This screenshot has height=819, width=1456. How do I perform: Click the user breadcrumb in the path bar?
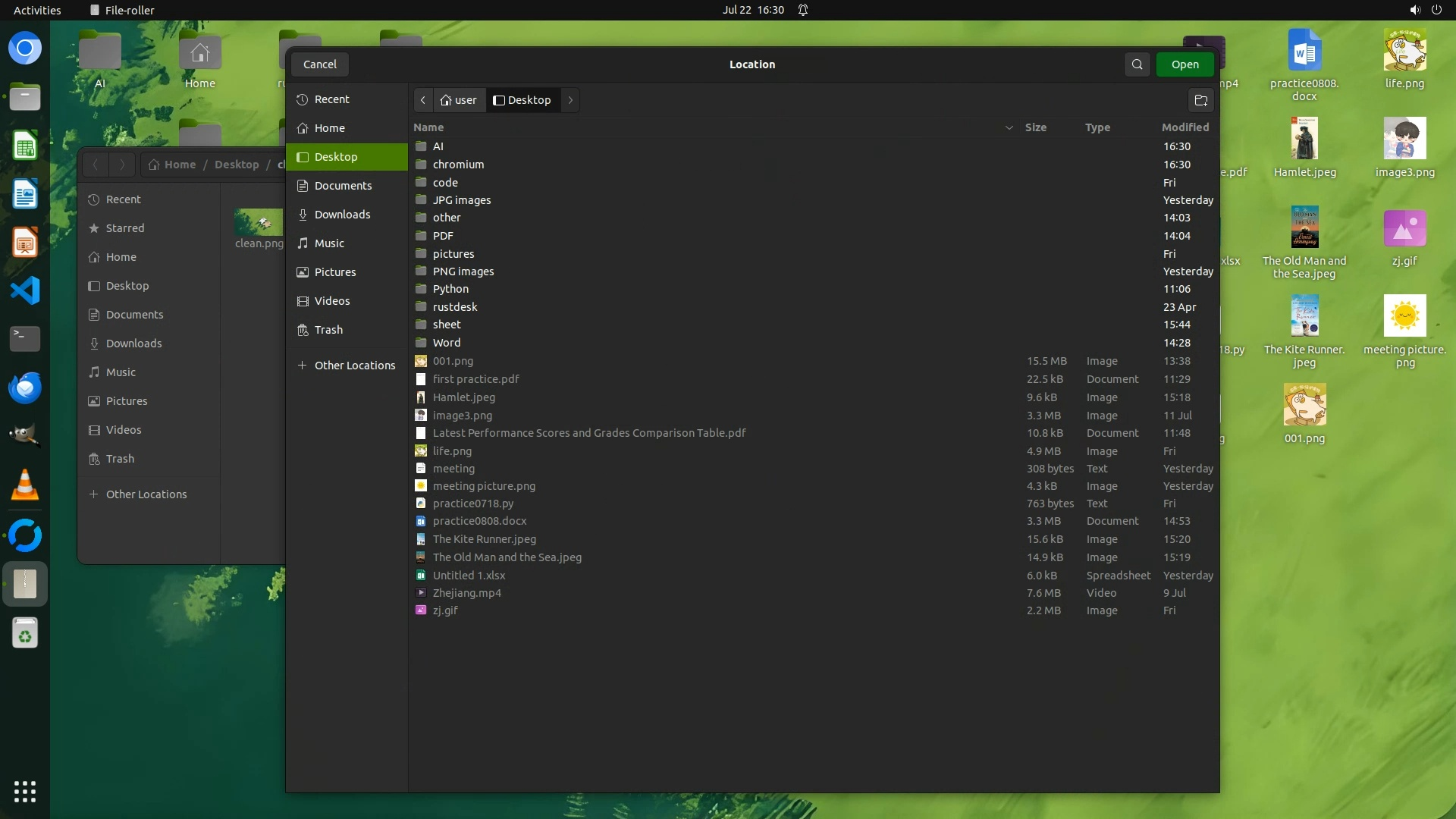(x=460, y=100)
